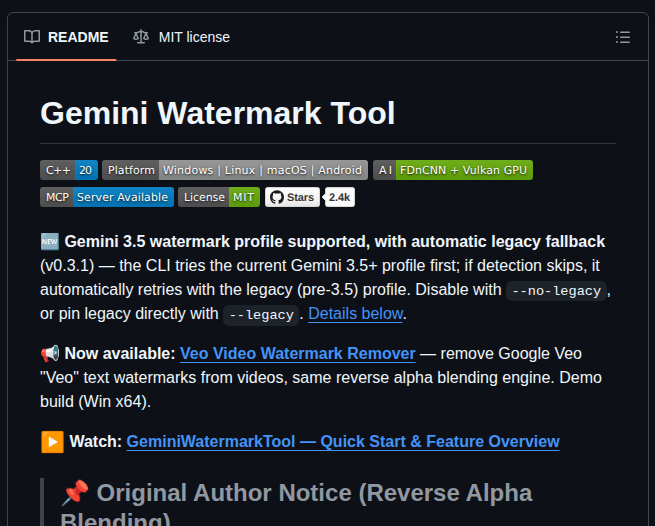Open the Veo Video Watermark Remover link

point(297,353)
